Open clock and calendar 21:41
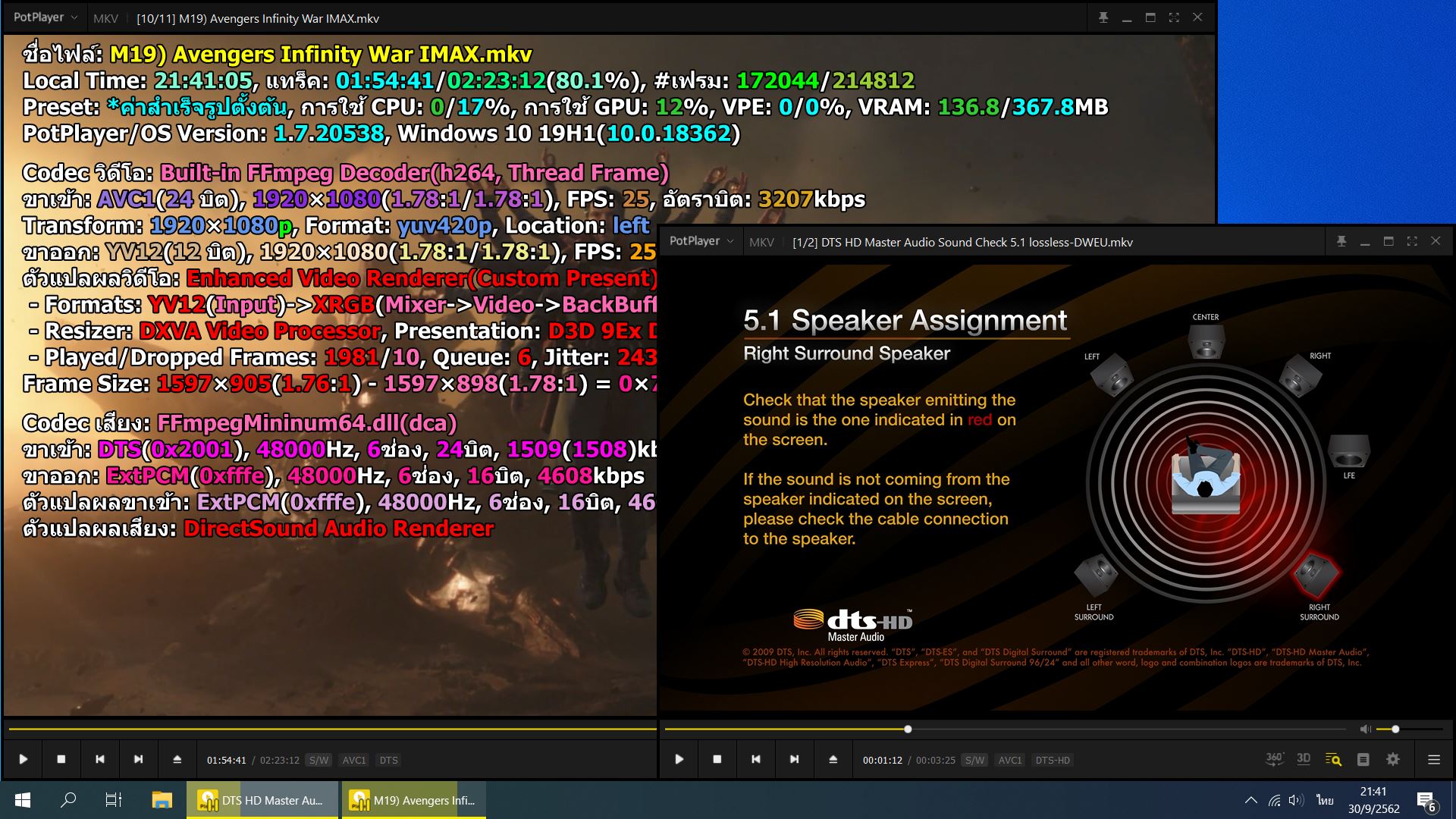The image size is (1456, 819). coord(1373,800)
